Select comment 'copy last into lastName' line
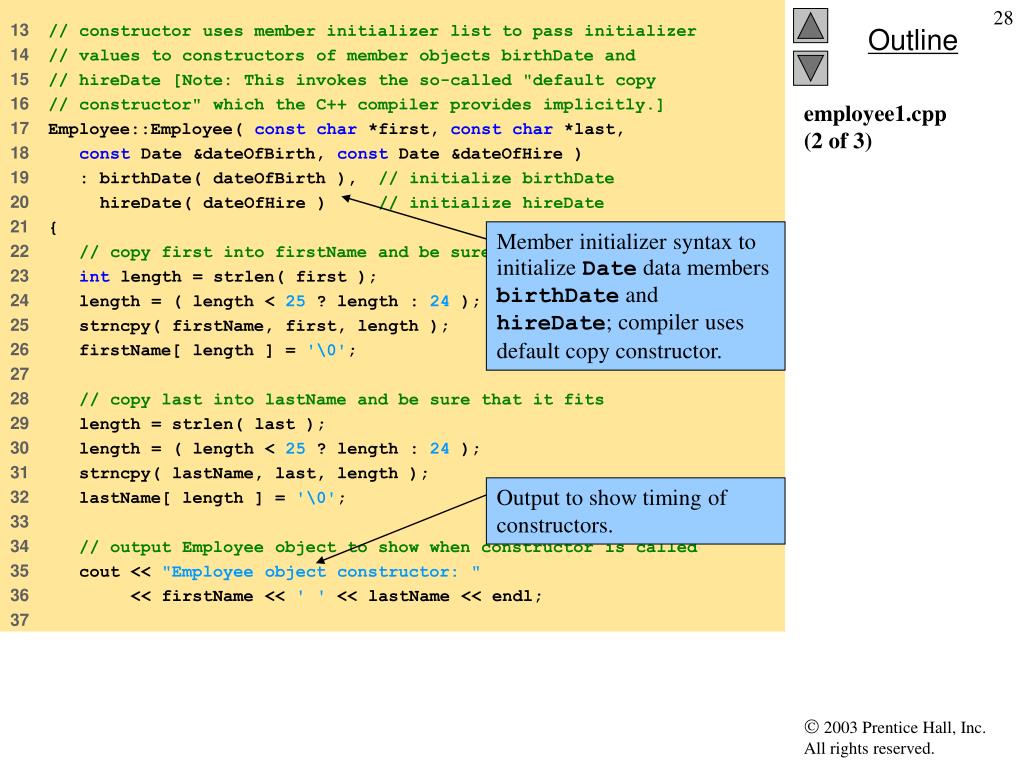Viewport: 1024px width, 768px height. coord(341,400)
